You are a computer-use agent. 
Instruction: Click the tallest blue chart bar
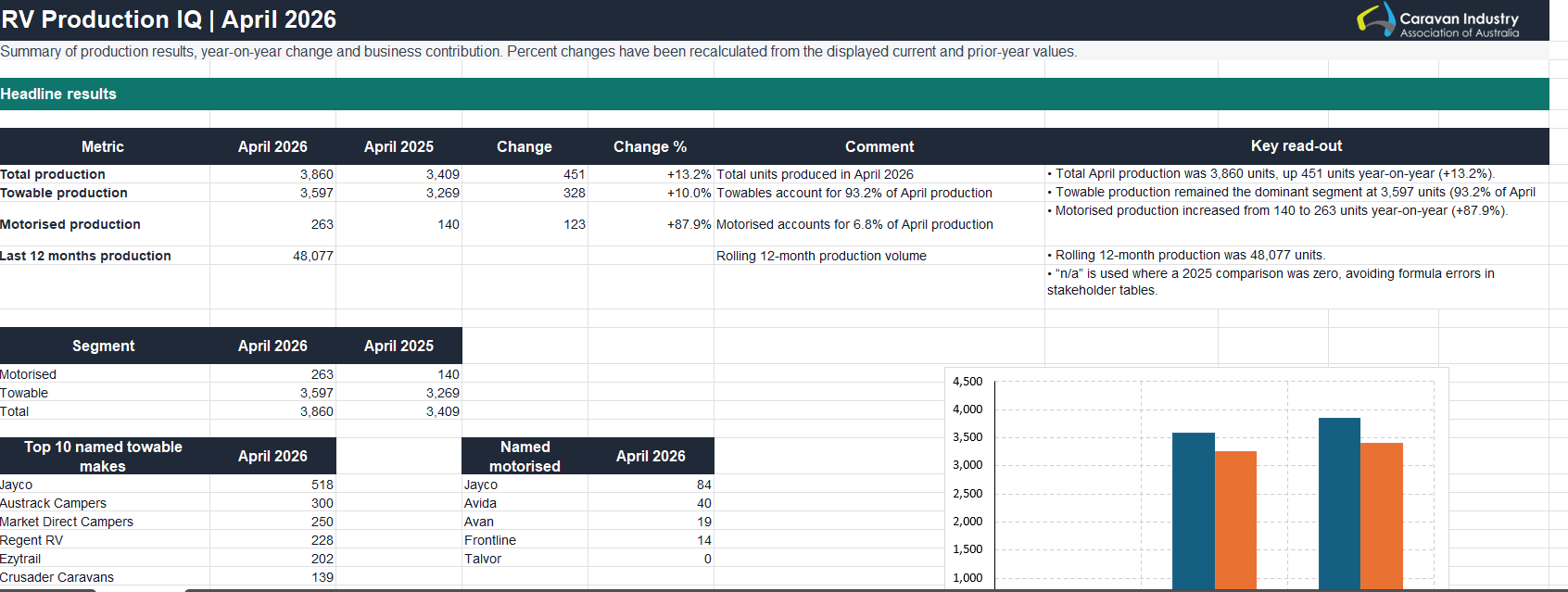pos(1340,503)
